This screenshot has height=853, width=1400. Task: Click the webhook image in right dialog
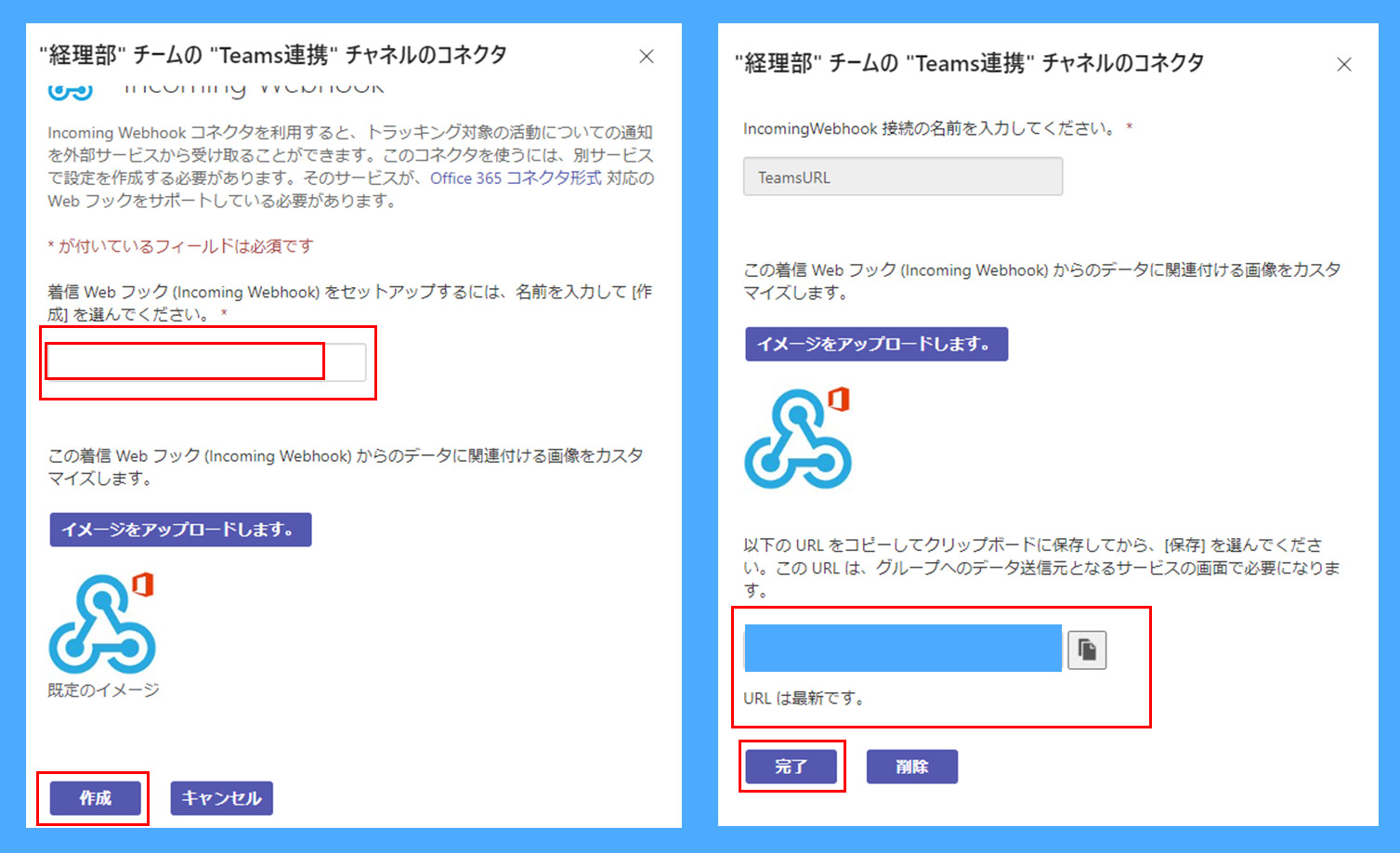[x=798, y=438]
